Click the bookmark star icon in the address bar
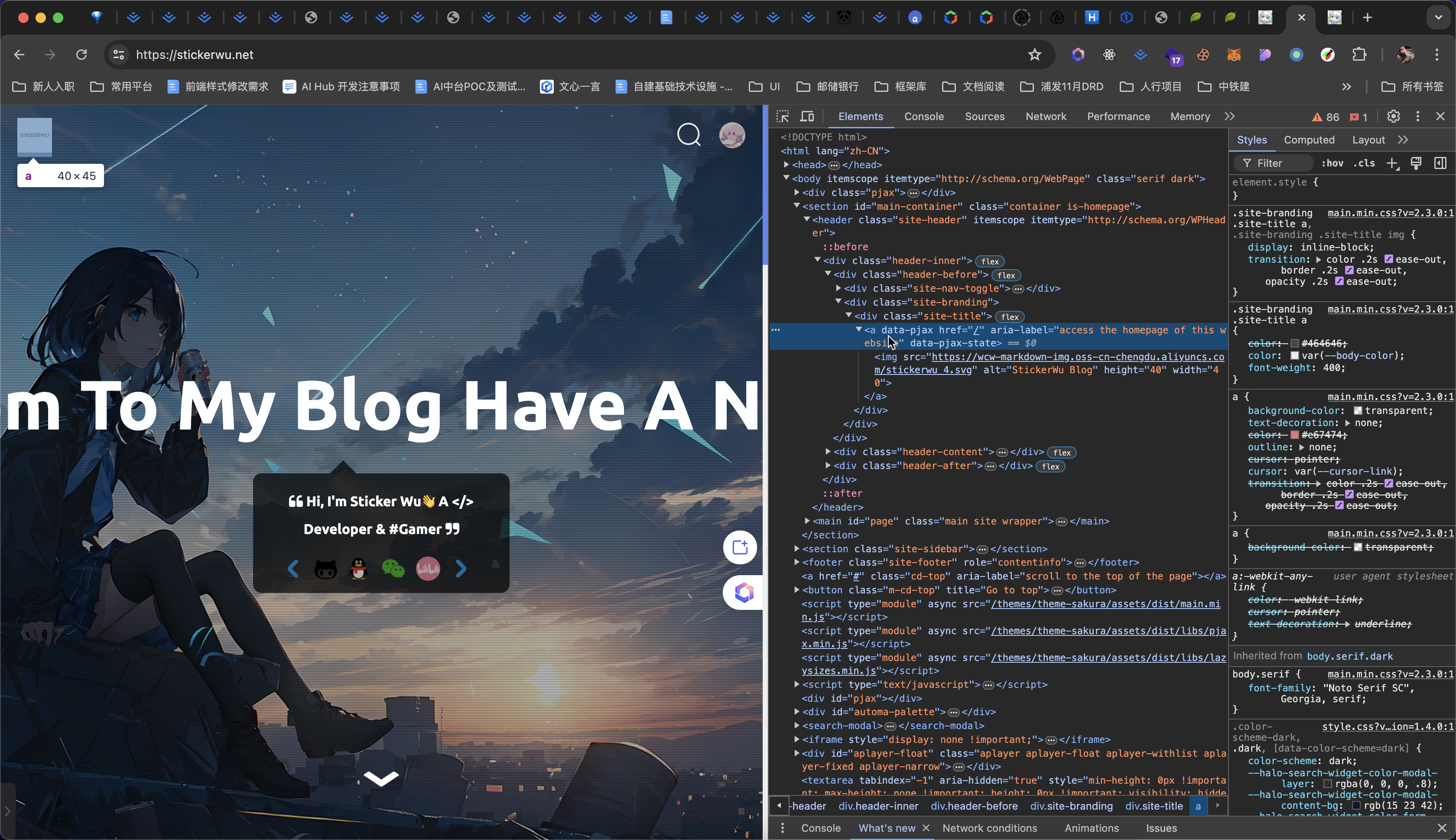 1034,55
